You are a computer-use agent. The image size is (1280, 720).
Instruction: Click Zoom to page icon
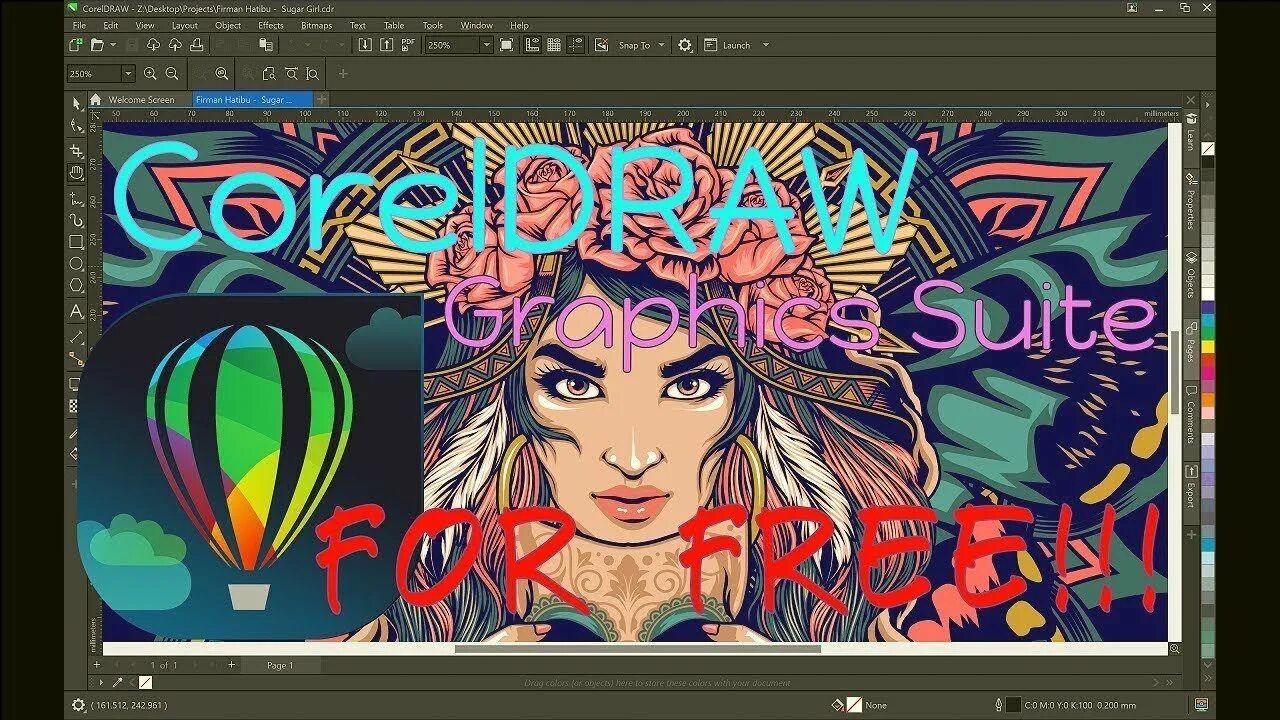coord(269,73)
